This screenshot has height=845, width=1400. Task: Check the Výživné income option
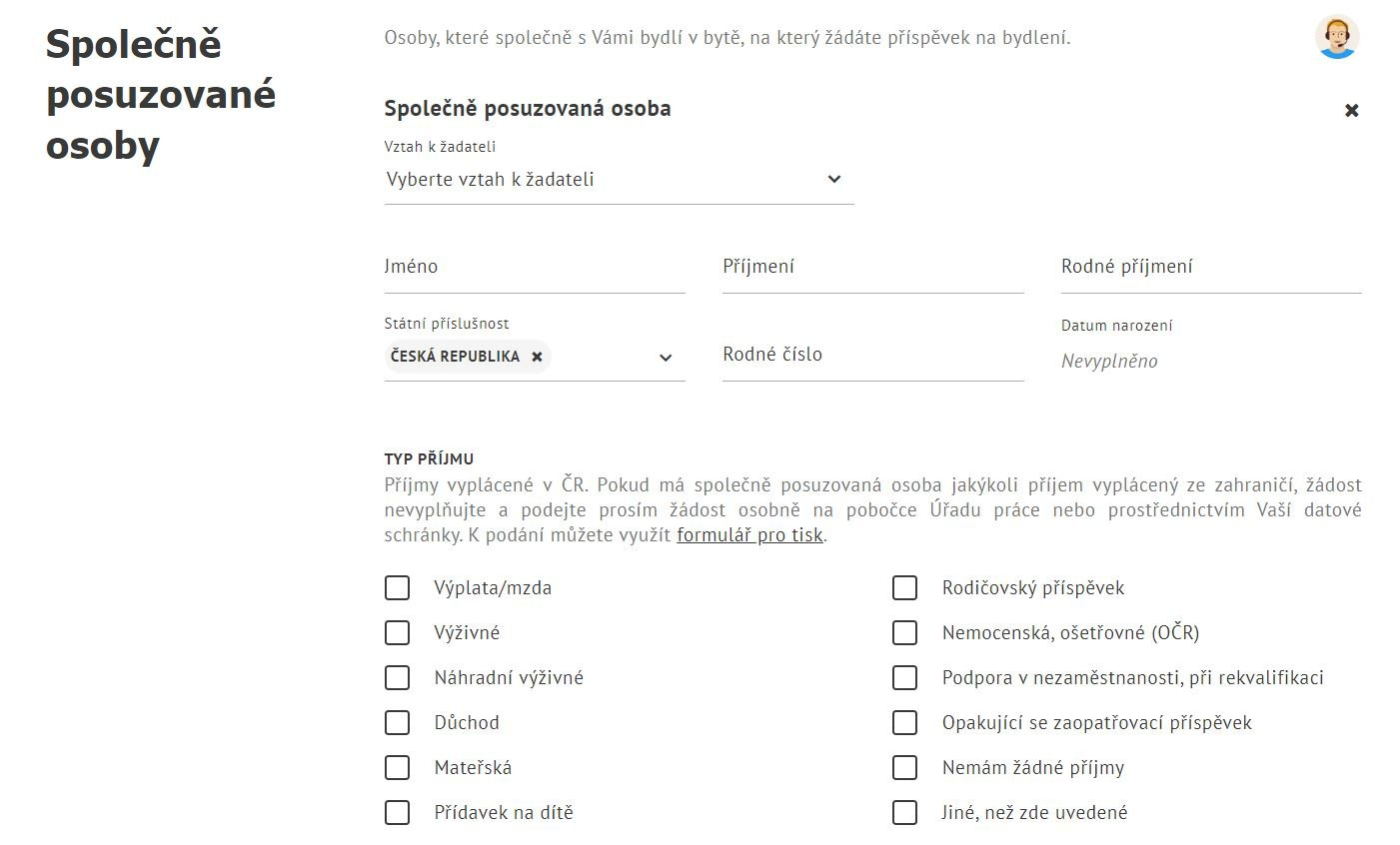pyautogui.click(x=398, y=632)
